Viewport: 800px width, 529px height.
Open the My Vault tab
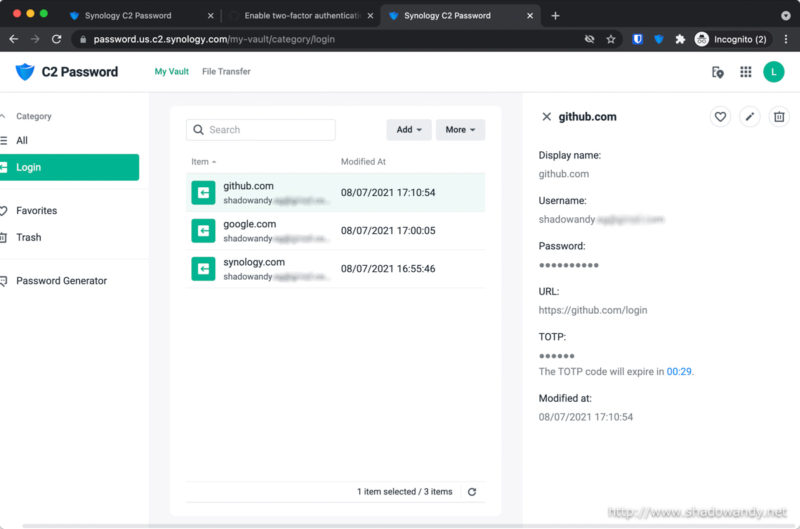coord(171,72)
